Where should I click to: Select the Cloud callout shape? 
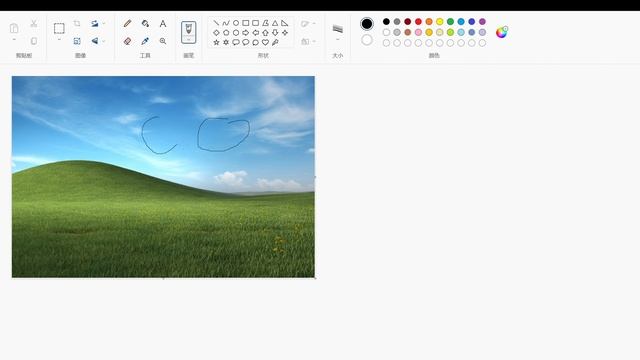click(x=256, y=42)
